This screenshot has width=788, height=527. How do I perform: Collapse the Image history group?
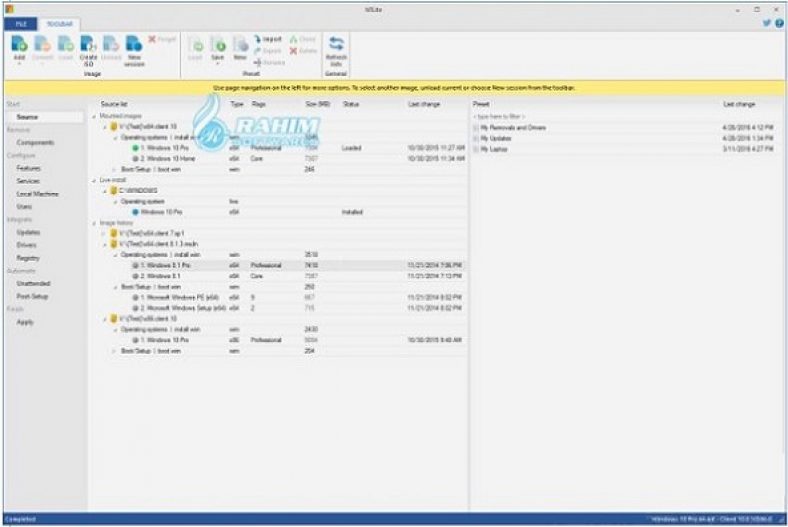[x=94, y=223]
